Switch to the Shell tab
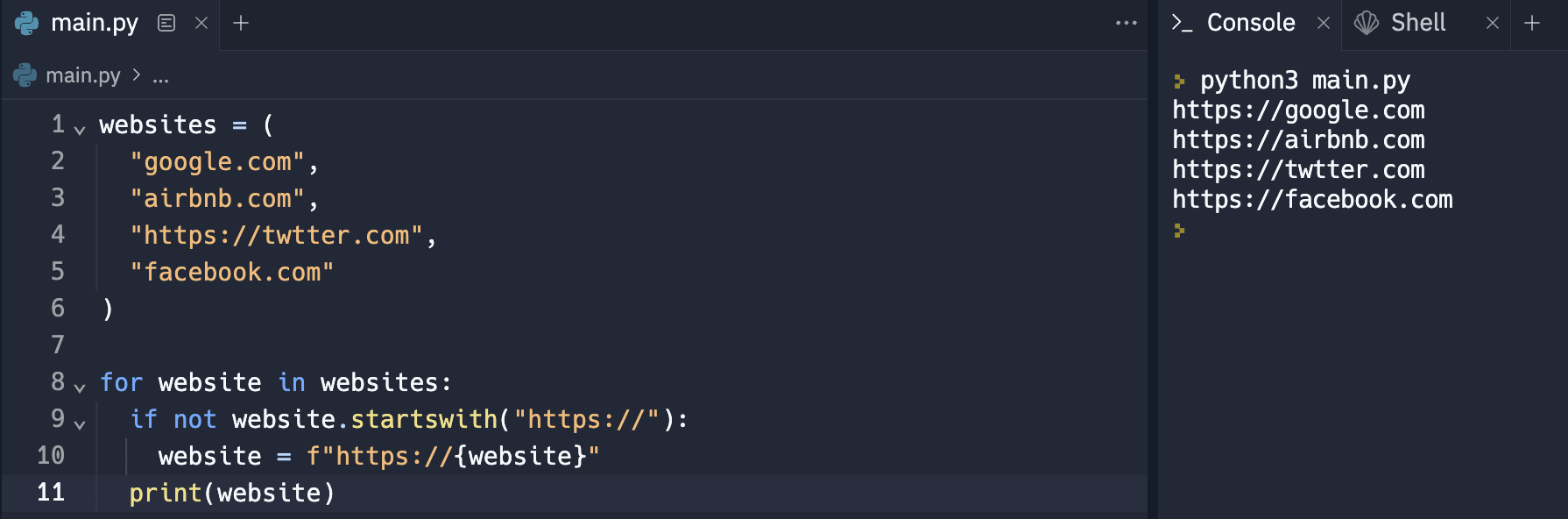 click(1418, 24)
